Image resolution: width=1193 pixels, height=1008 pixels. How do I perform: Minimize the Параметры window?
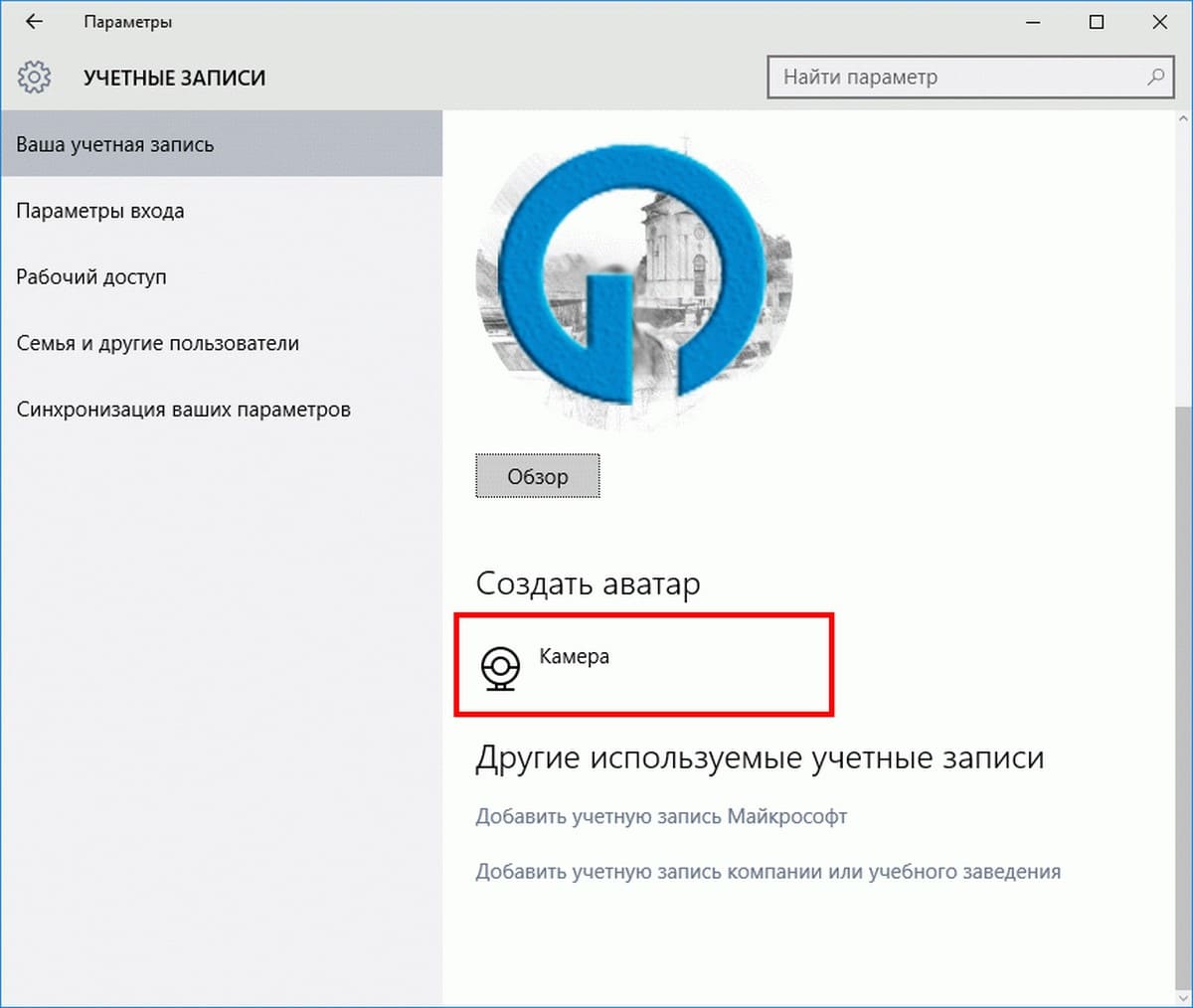coord(1033,22)
